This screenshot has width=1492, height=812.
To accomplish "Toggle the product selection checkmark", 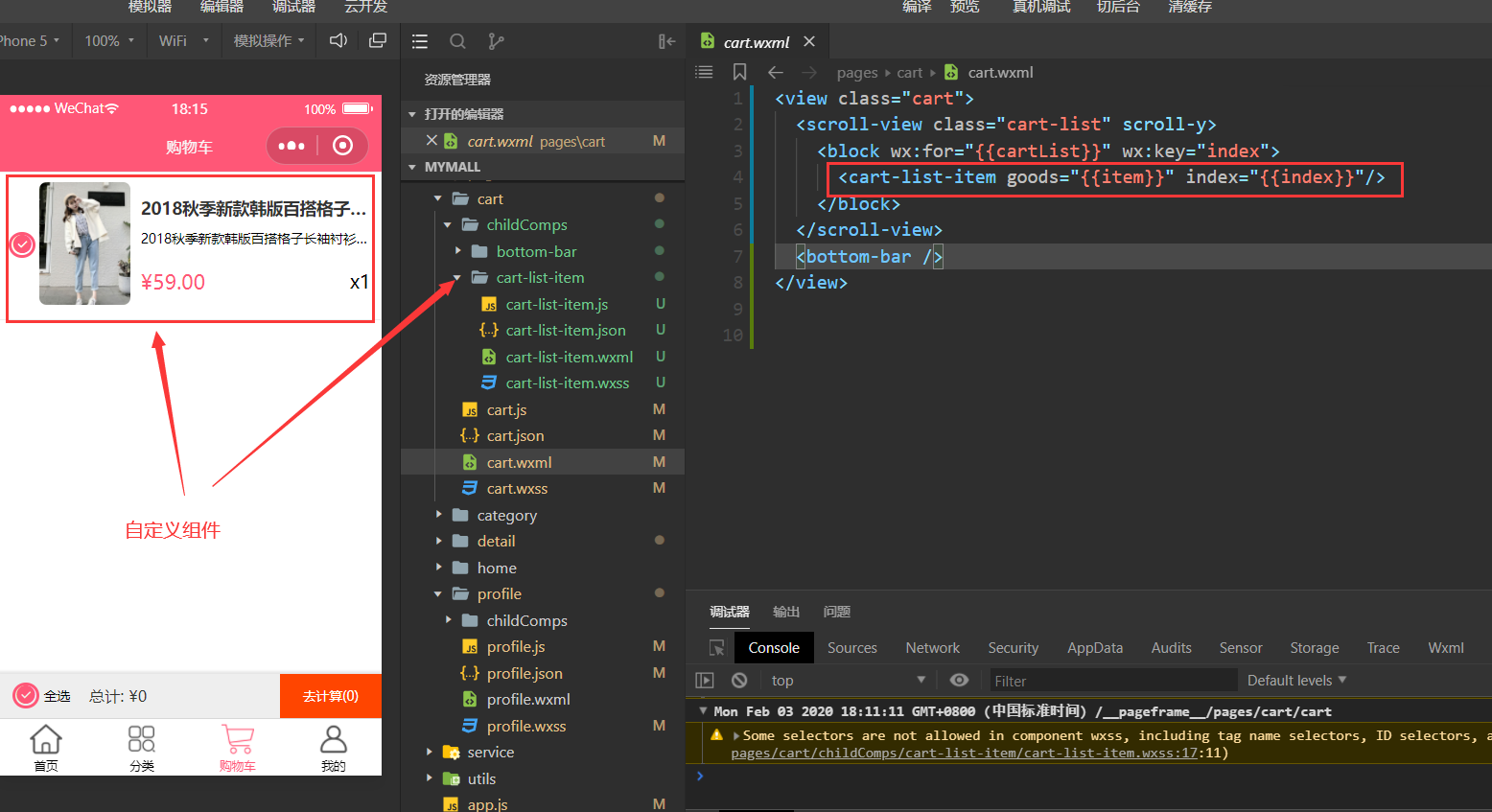I will [22, 244].
